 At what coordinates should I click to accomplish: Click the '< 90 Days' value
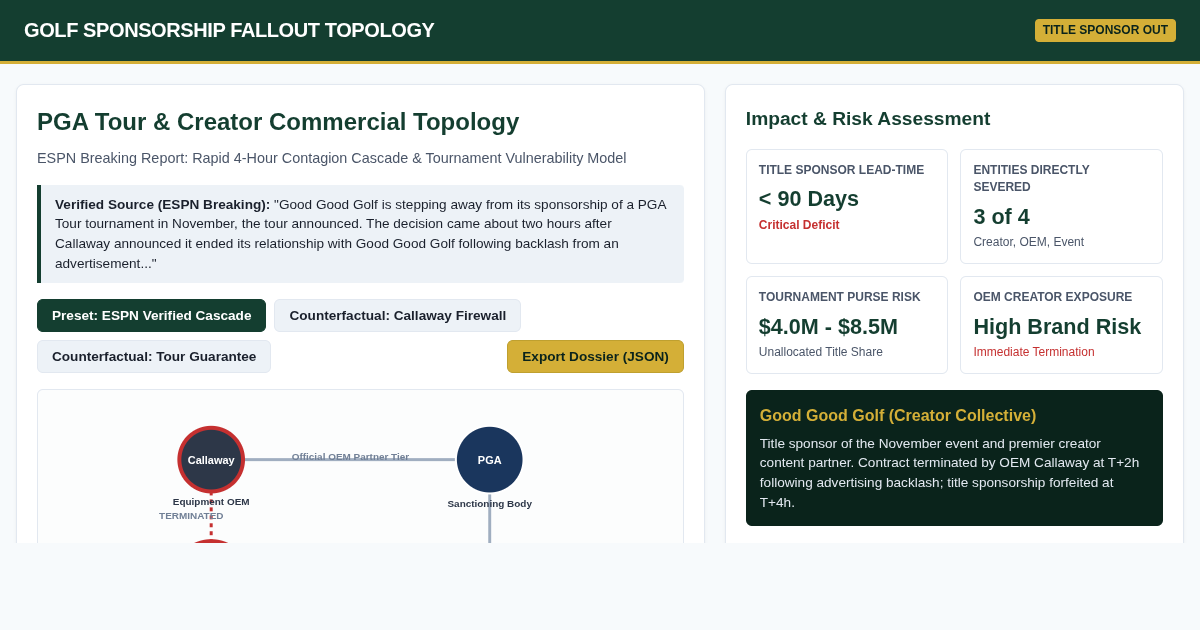coord(809,199)
